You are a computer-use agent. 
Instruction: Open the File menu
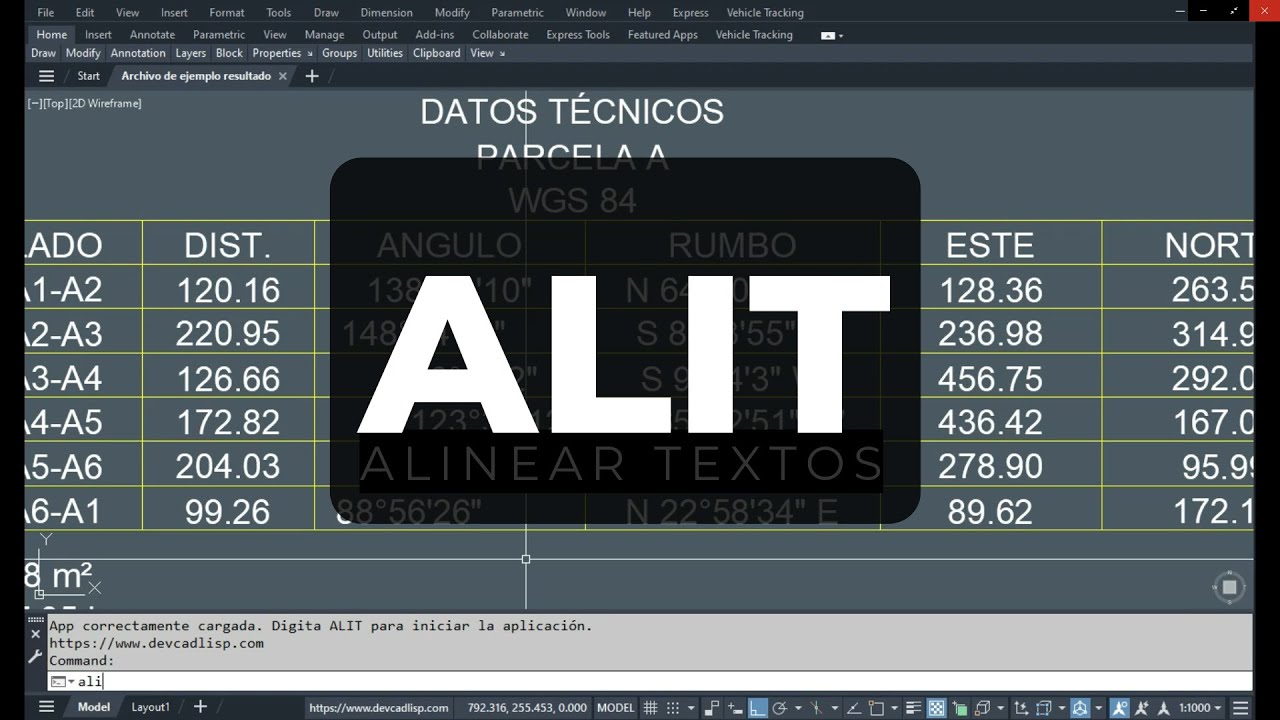(45, 13)
